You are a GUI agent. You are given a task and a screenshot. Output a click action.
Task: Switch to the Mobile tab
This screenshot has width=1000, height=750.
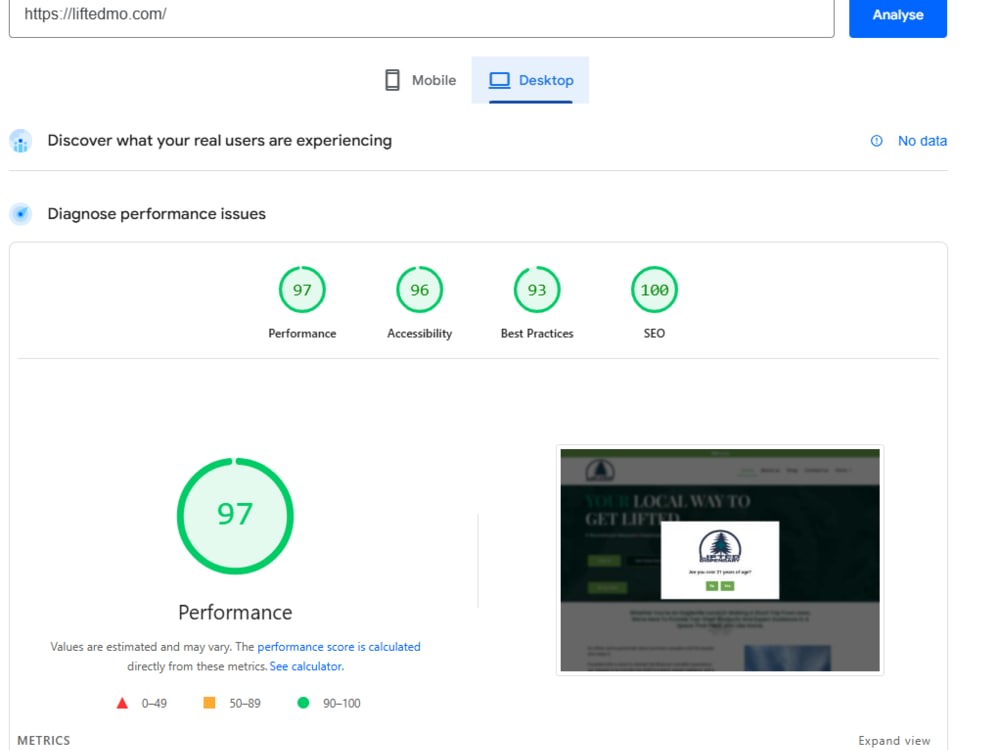[x=421, y=80]
